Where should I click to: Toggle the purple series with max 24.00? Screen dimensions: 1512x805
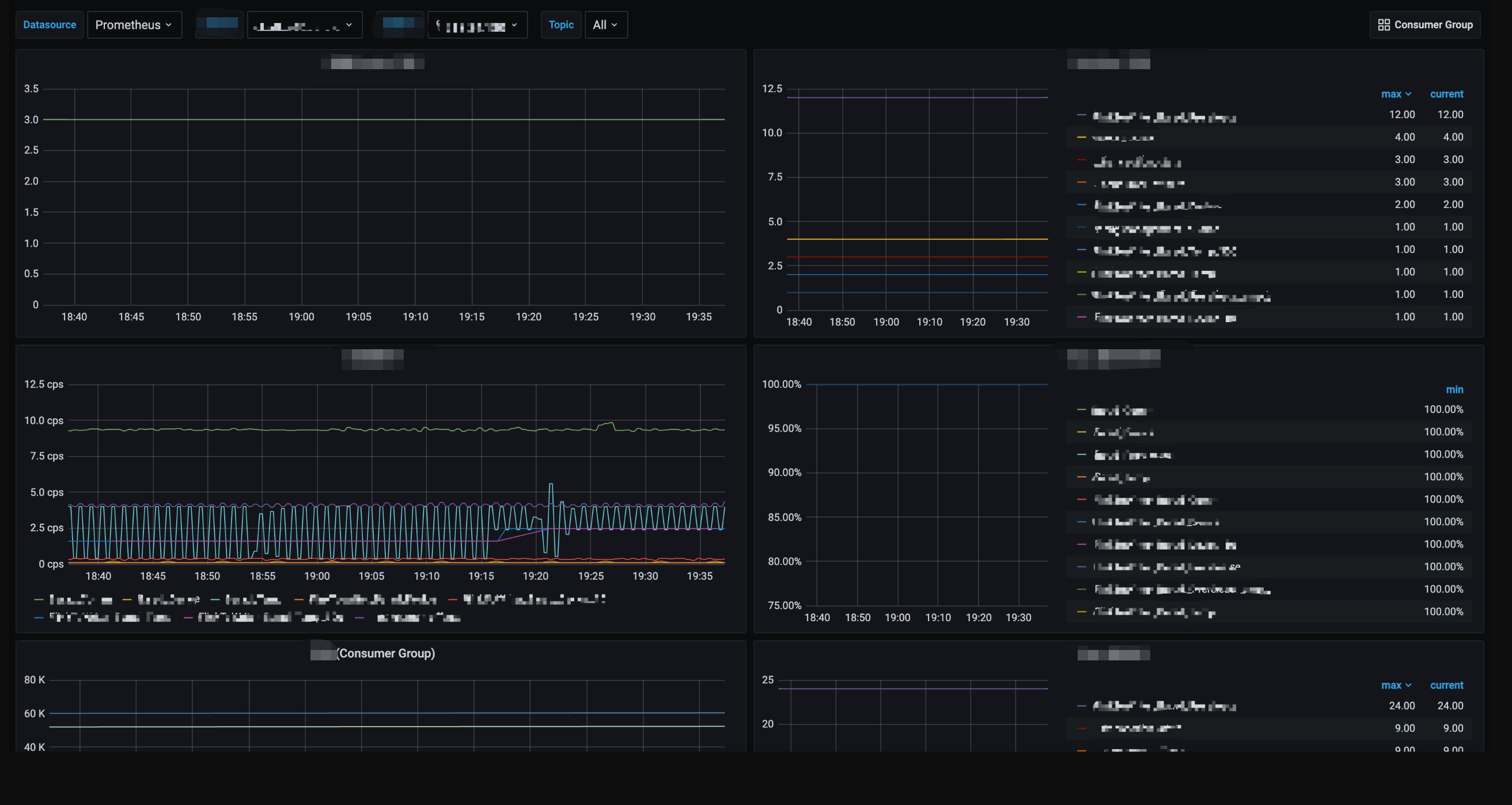(1164, 706)
